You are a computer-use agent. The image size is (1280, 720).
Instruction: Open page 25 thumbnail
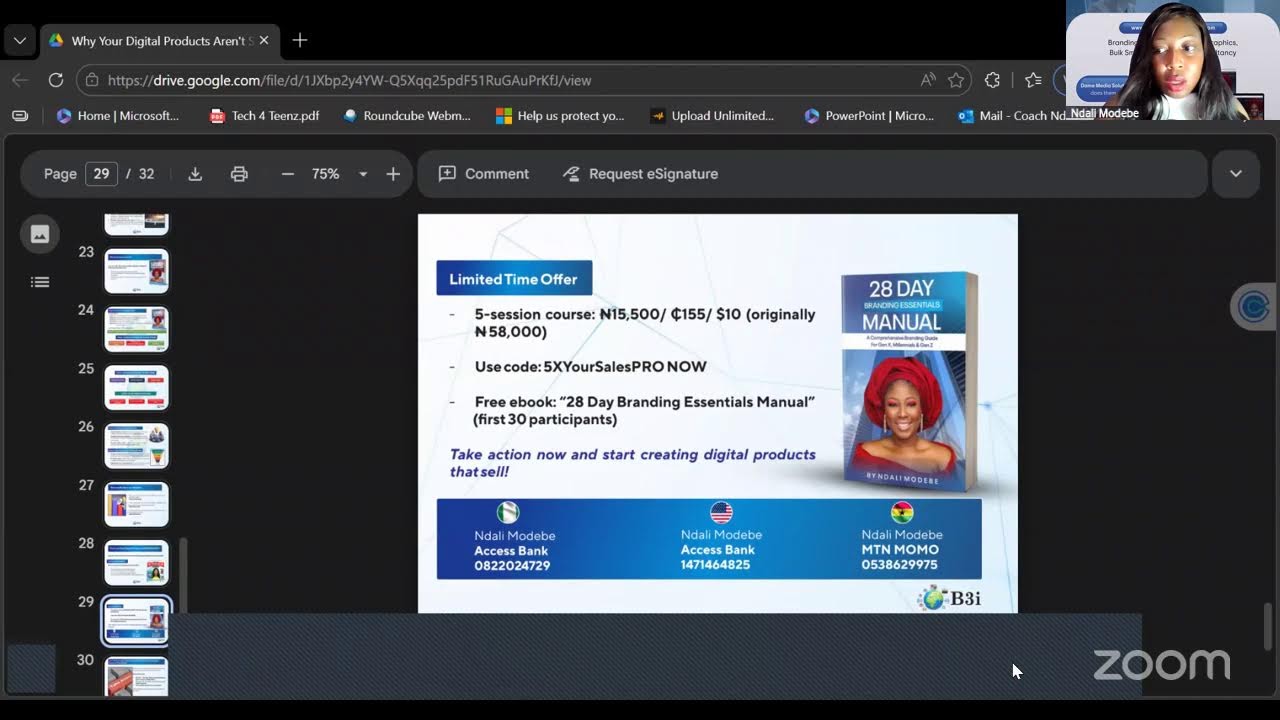136,388
